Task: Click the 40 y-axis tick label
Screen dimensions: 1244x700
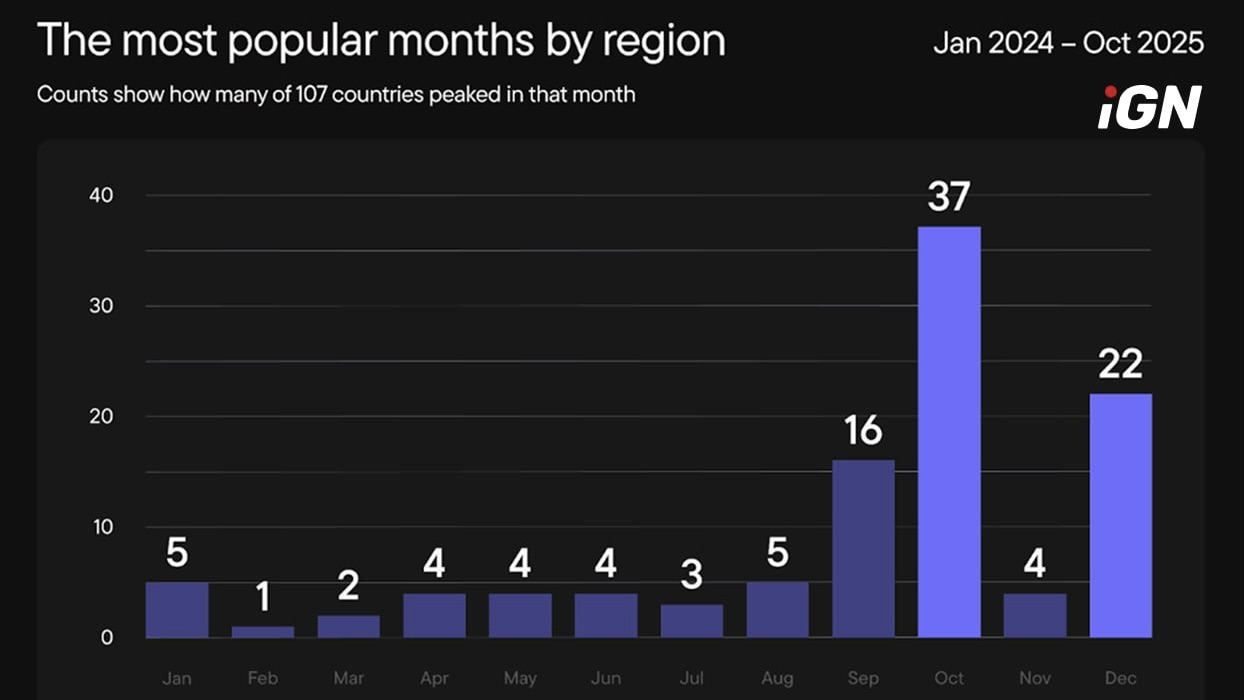Action: coord(100,195)
